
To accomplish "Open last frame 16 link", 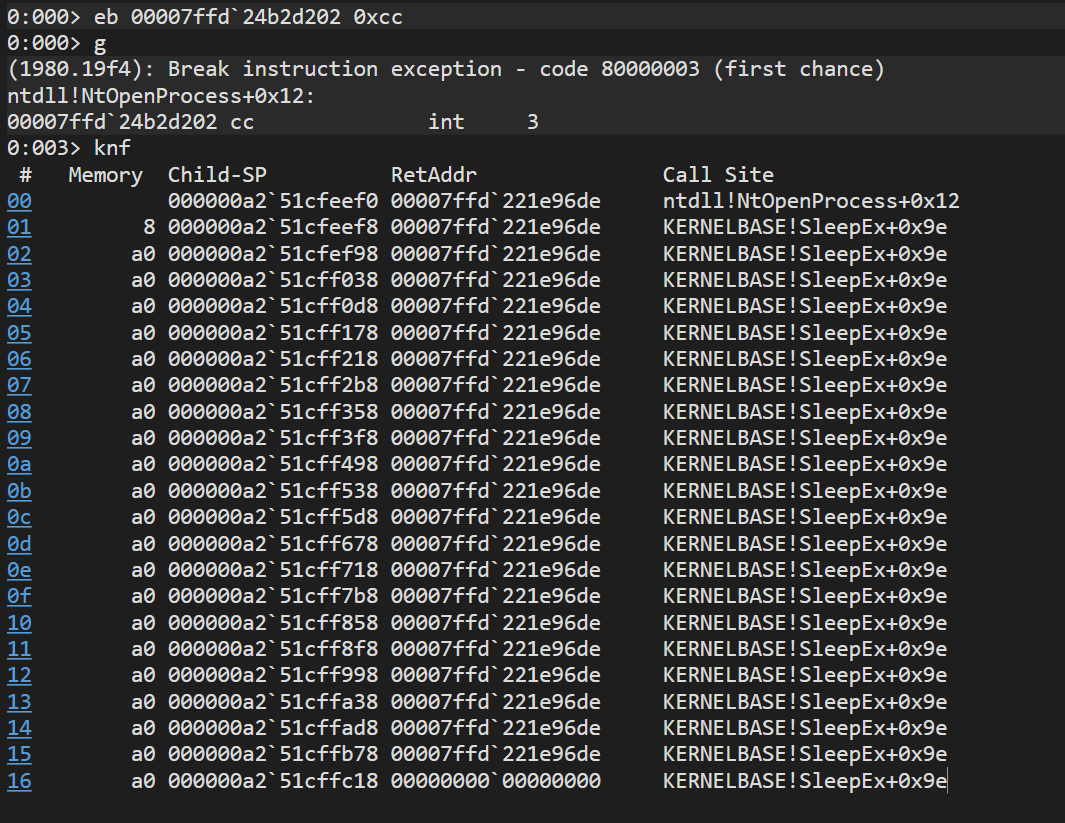I will (19, 781).
